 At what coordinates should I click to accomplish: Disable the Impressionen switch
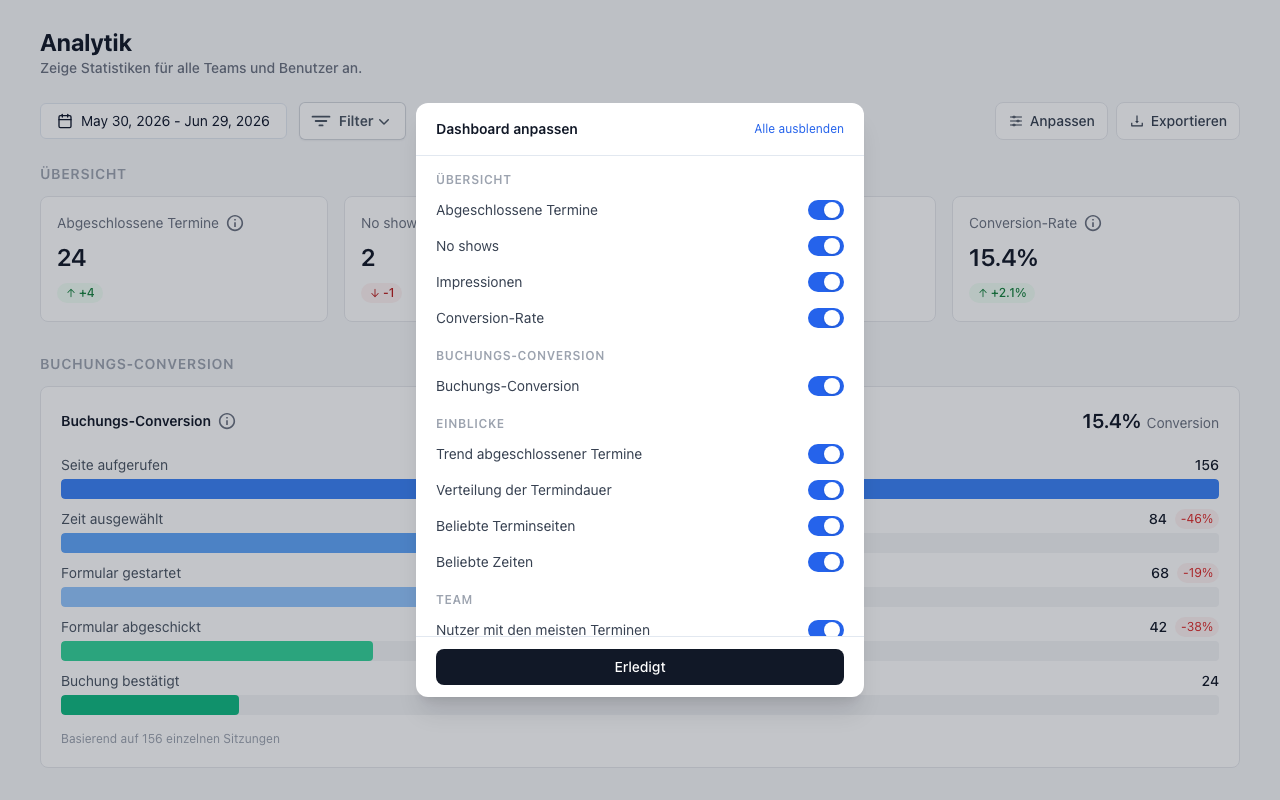point(826,282)
